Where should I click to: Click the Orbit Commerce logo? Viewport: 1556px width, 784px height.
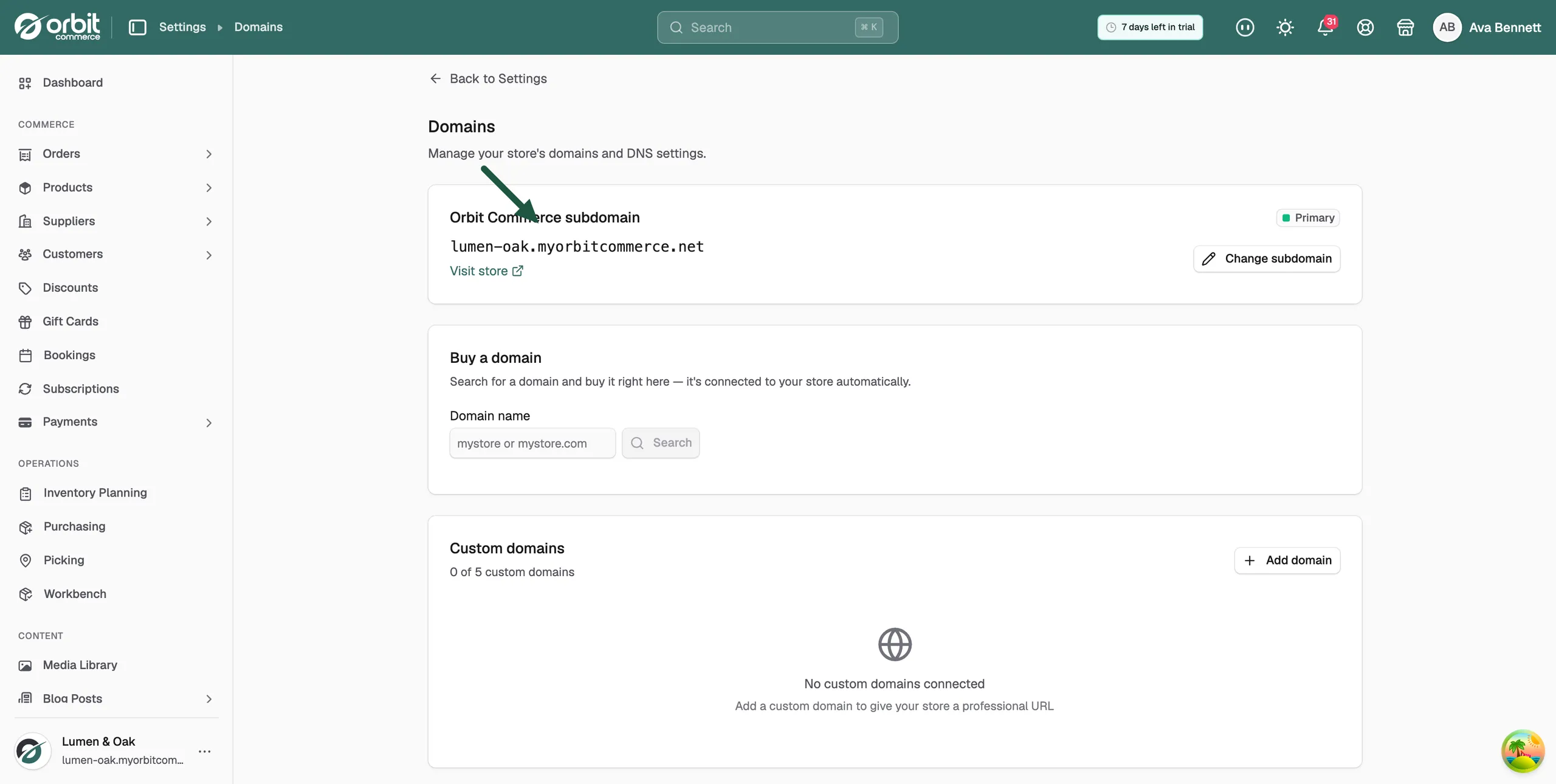click(57, 27)
